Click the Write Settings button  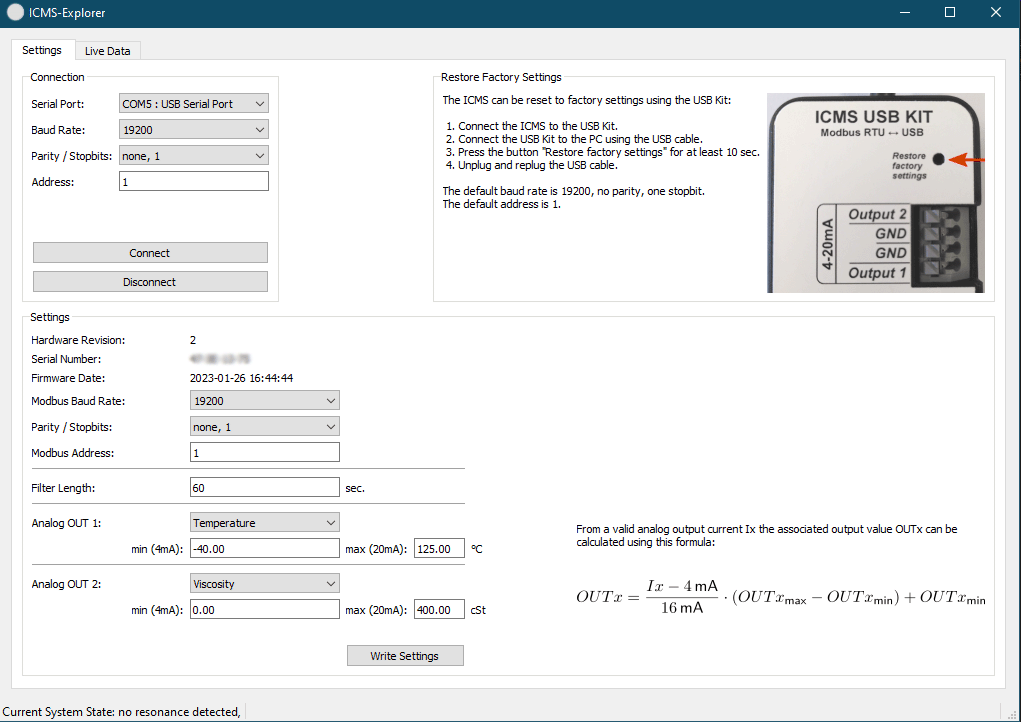tap(405, 656)
